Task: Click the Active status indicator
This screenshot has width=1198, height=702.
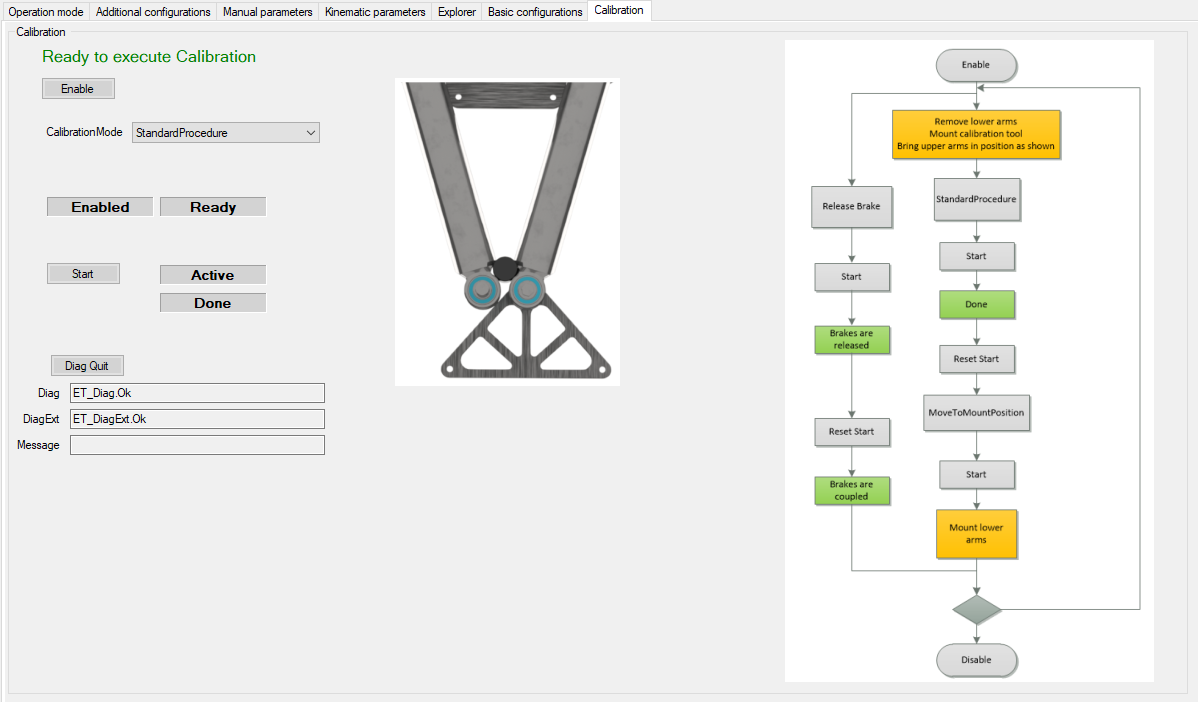Action: click(x=213, y=275)
